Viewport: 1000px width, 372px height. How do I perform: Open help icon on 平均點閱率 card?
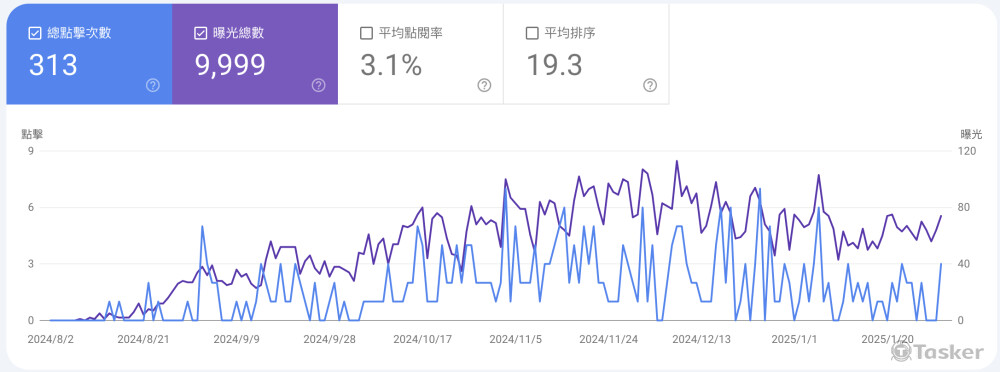pos(484,86)
